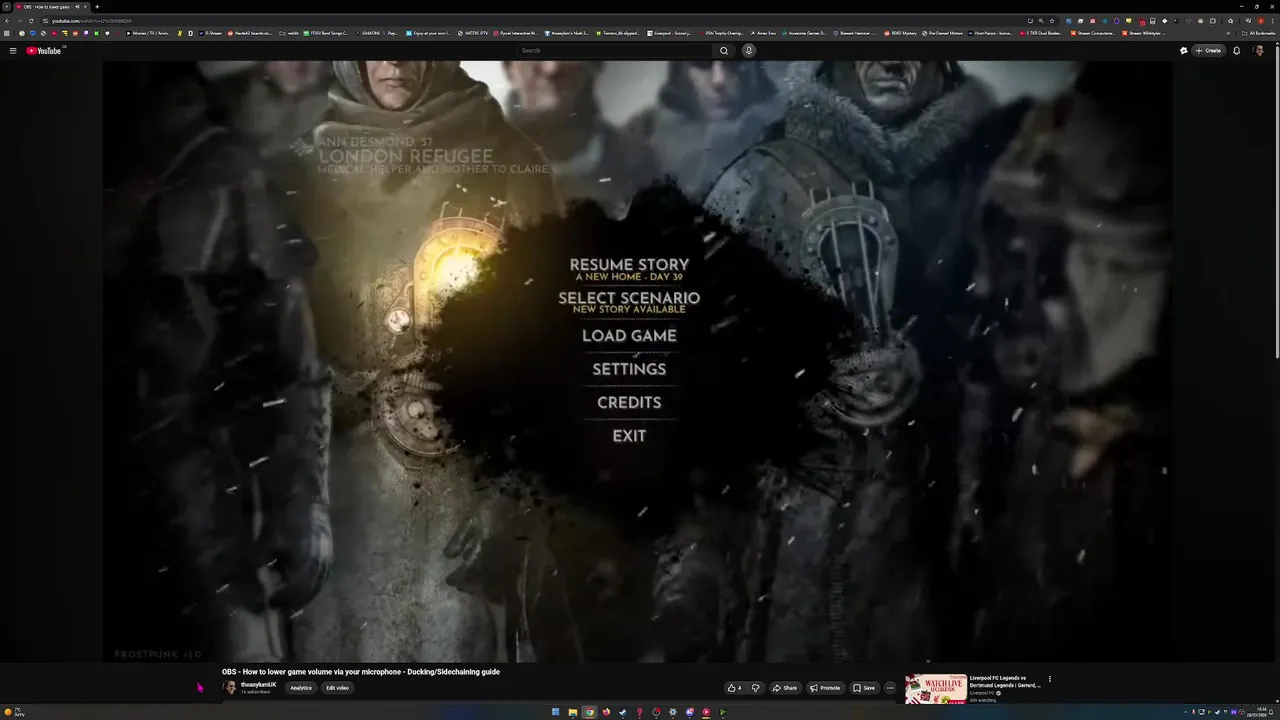Open the Pre-Owned Motors bookmark

coord(942,33)
